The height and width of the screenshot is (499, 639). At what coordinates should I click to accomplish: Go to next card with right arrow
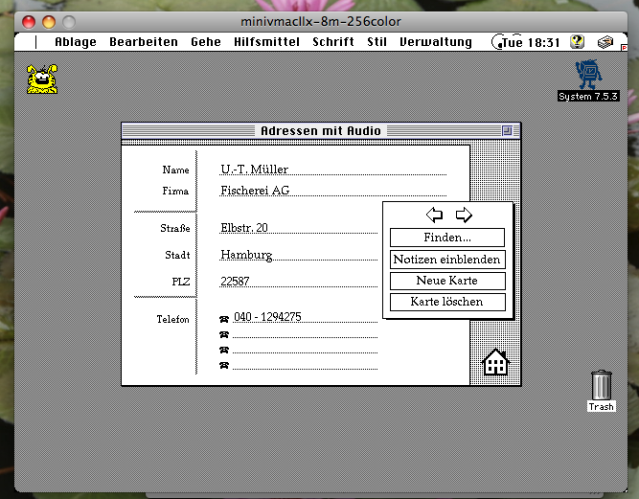[x=464, y=214]
